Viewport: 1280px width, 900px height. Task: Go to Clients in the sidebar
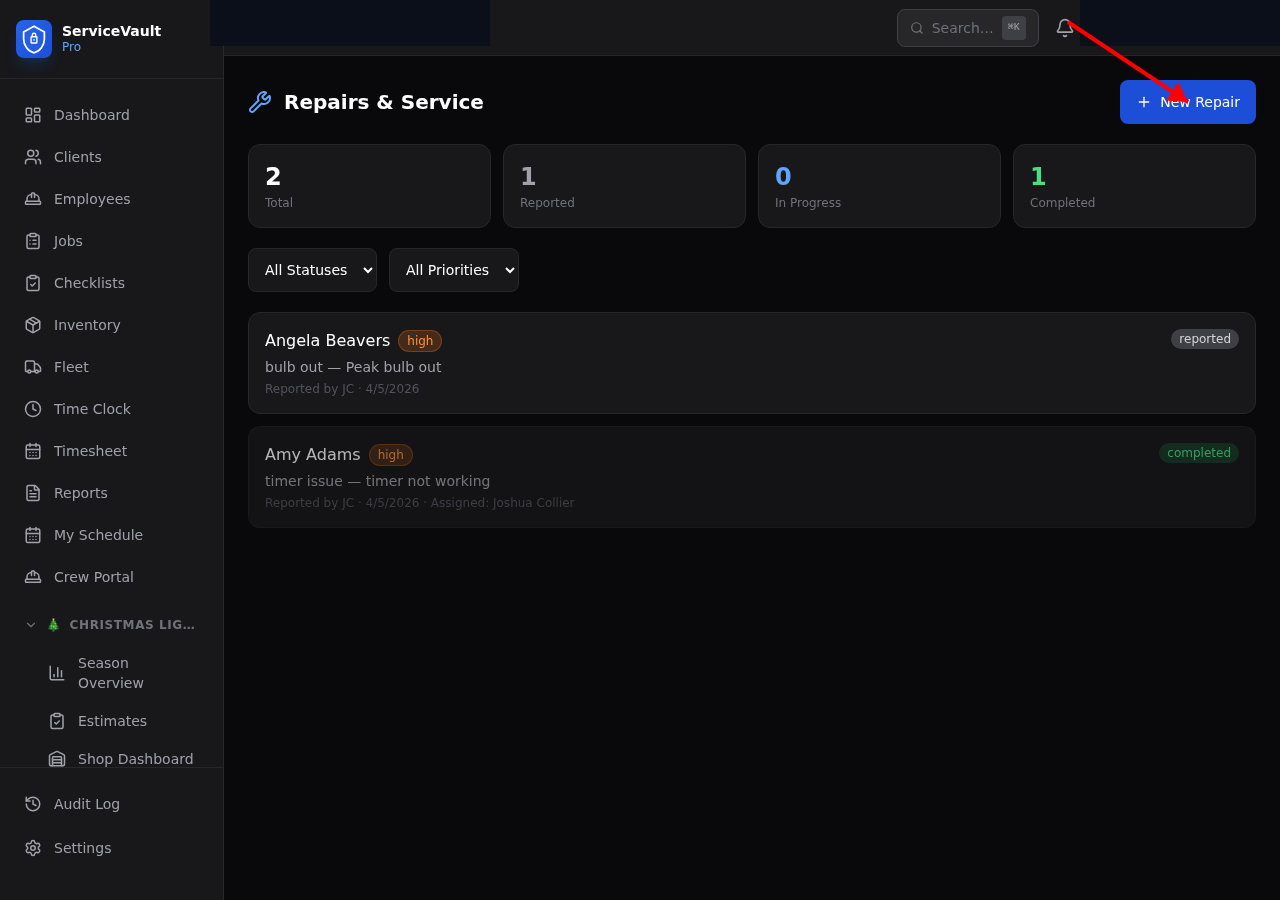pyautogui.click(x=78, y=157)
